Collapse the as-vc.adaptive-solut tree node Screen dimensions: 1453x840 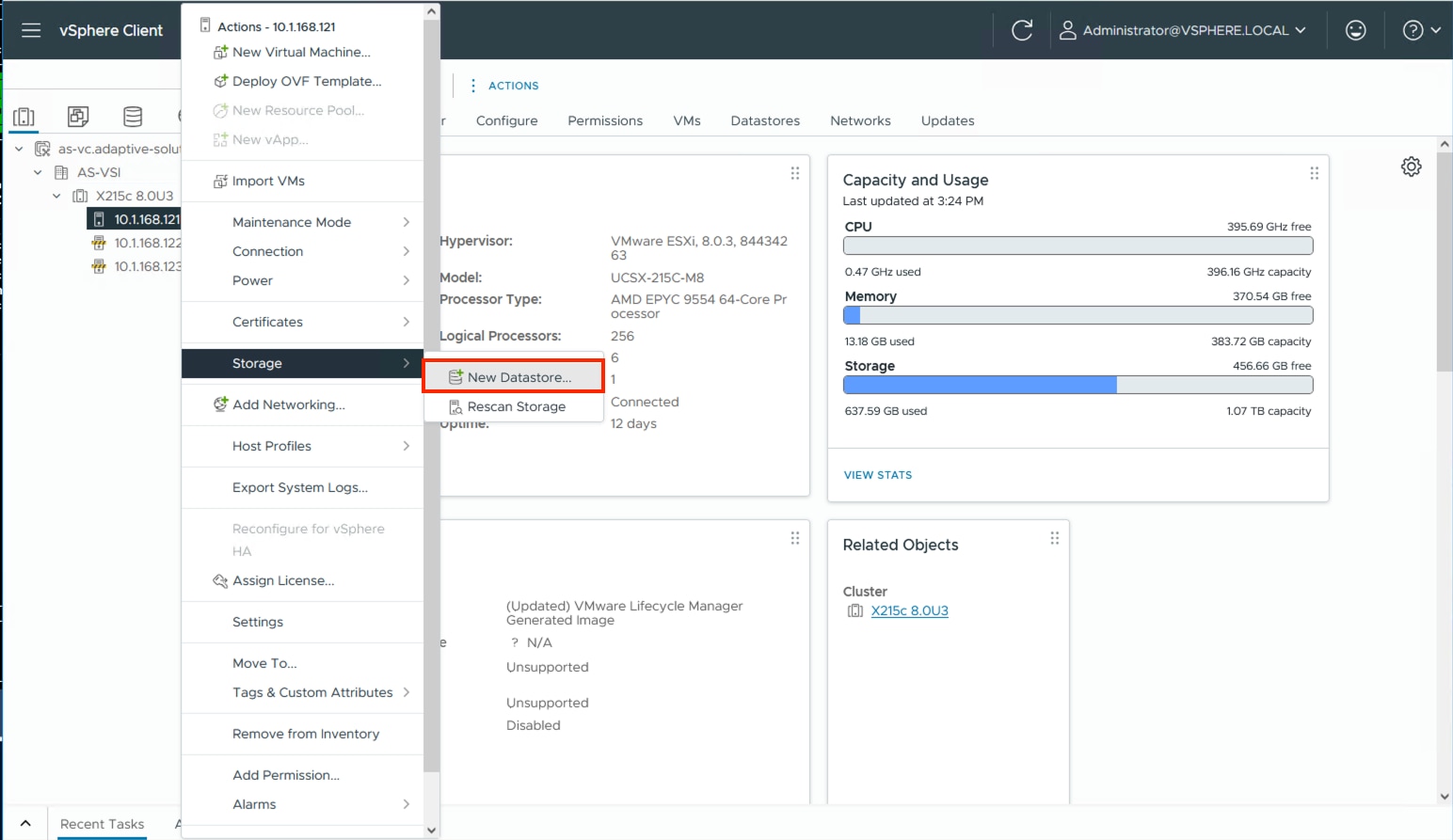point(19,149)
